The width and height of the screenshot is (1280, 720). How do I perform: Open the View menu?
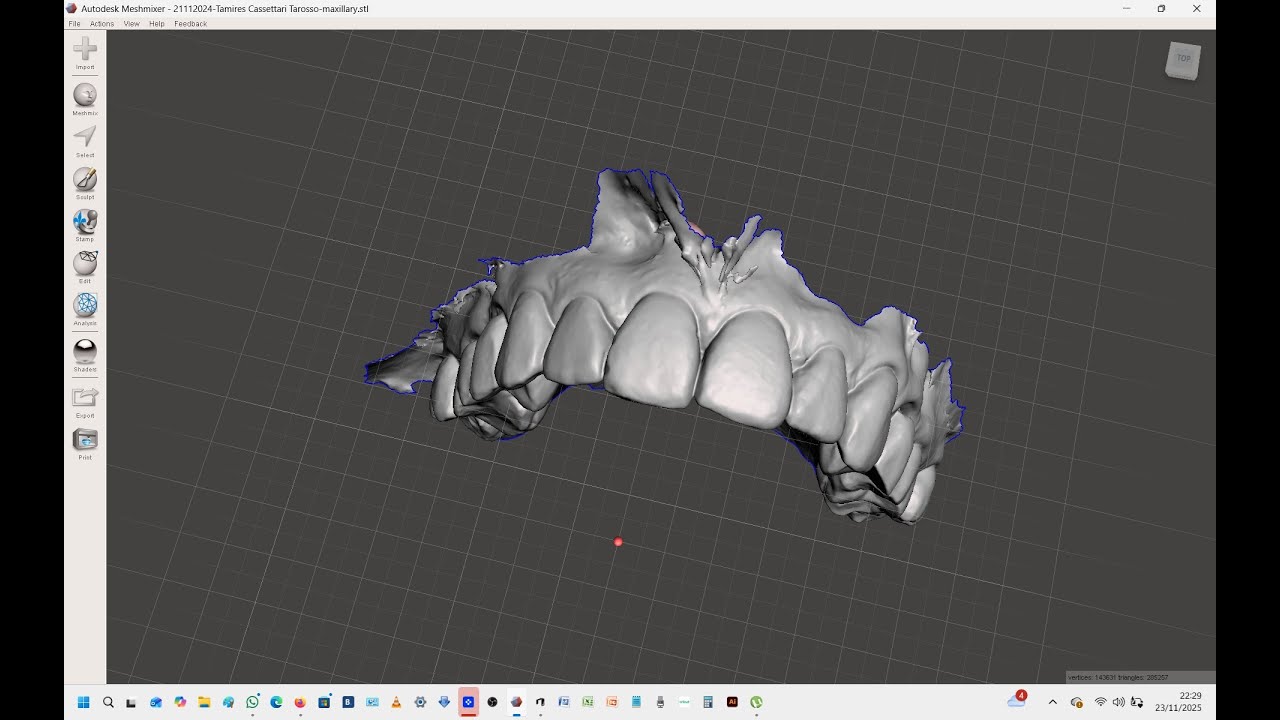click(x=131, y=23)
